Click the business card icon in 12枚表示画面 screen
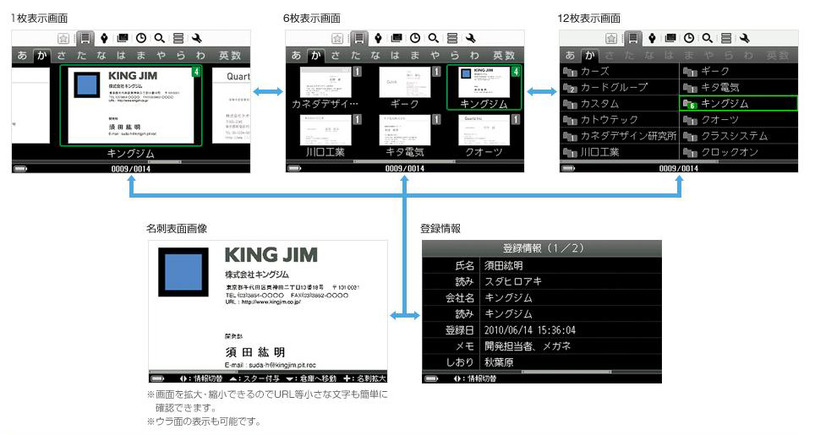826x435 pixels. (x=633, y=38)
